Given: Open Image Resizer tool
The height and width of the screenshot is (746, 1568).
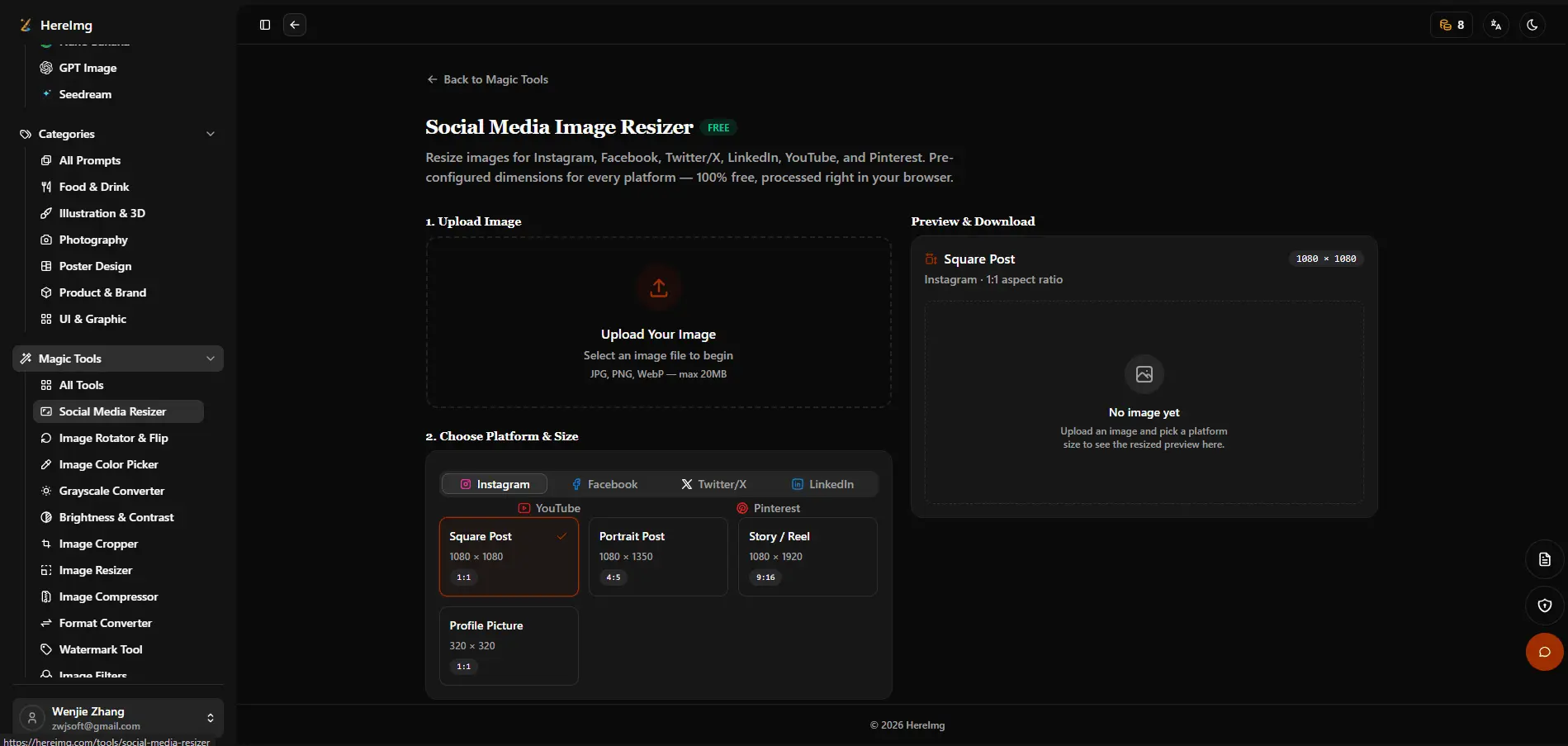Looking at the screenshot, I should pyautogui.click(x=118, y=570).
